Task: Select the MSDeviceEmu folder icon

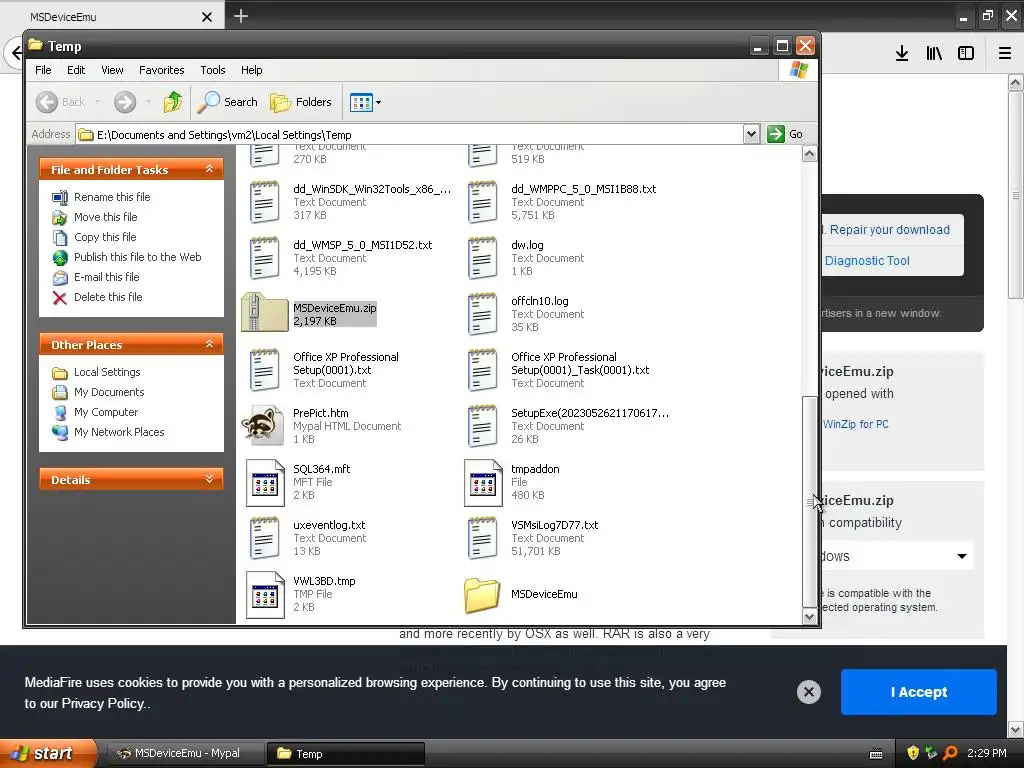Action: 482,594
